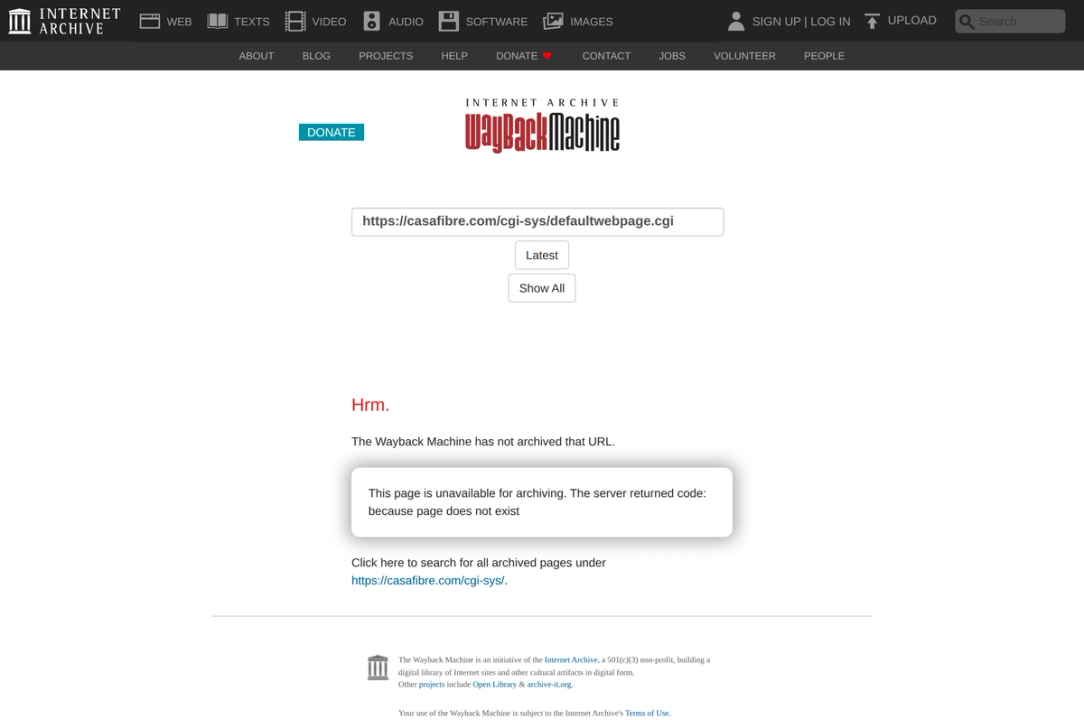This screenshot has height=720, width=1084.
Task: Open the Terms of Use link
Action: [646, 713]
